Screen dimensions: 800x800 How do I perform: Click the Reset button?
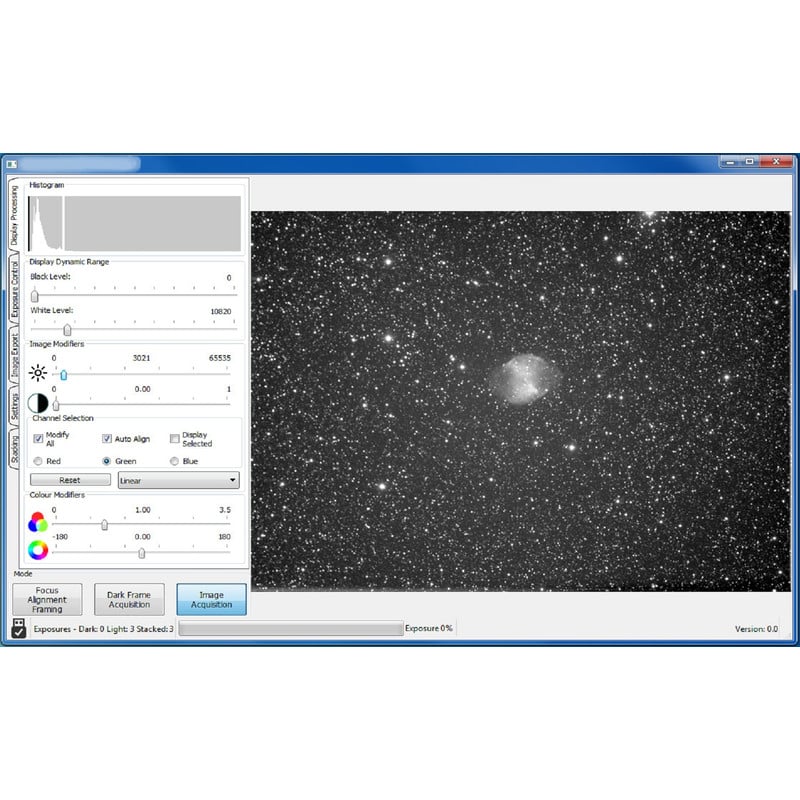point(70,480)
